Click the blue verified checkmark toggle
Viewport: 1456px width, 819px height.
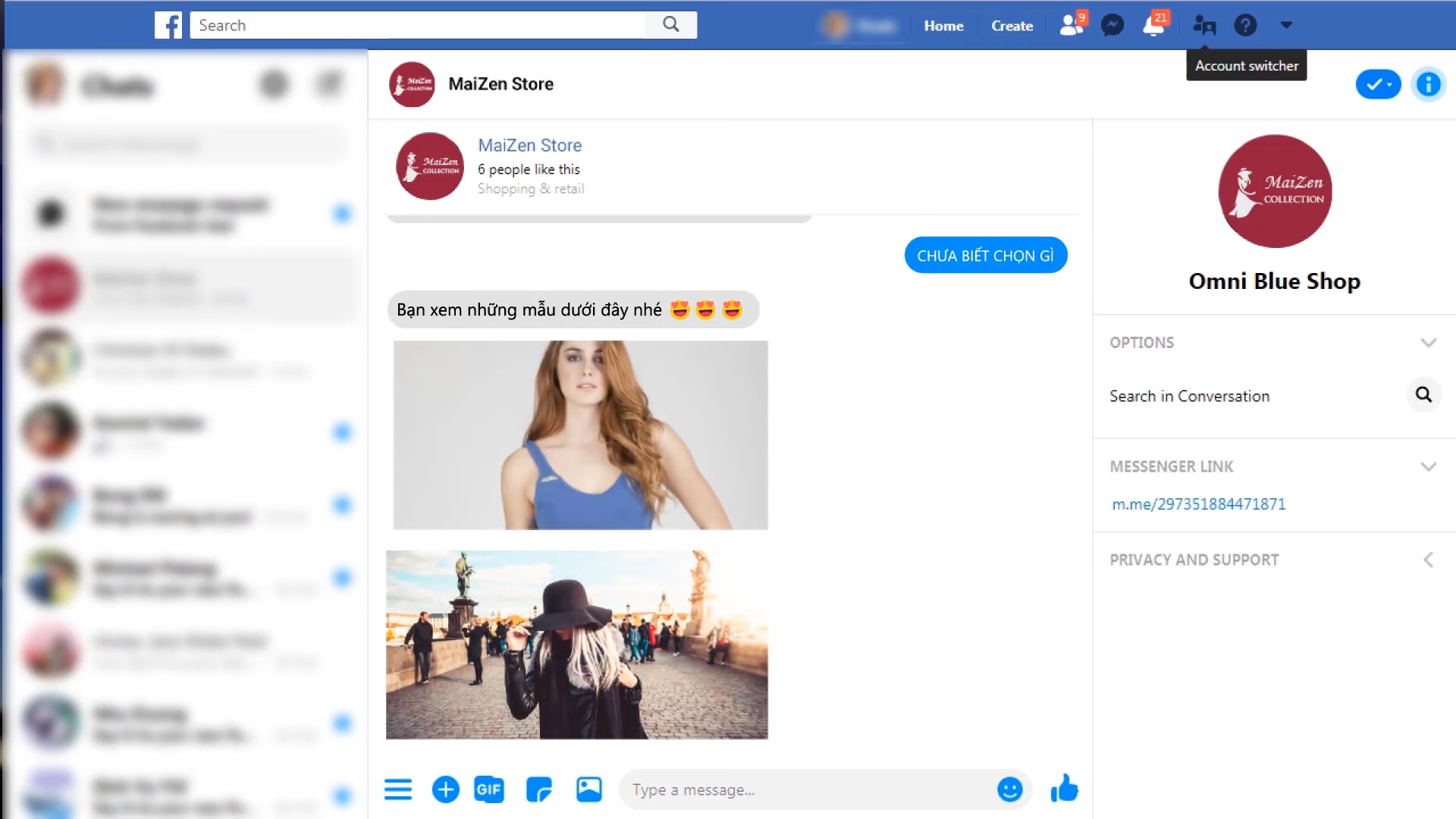click(1378, 83)
